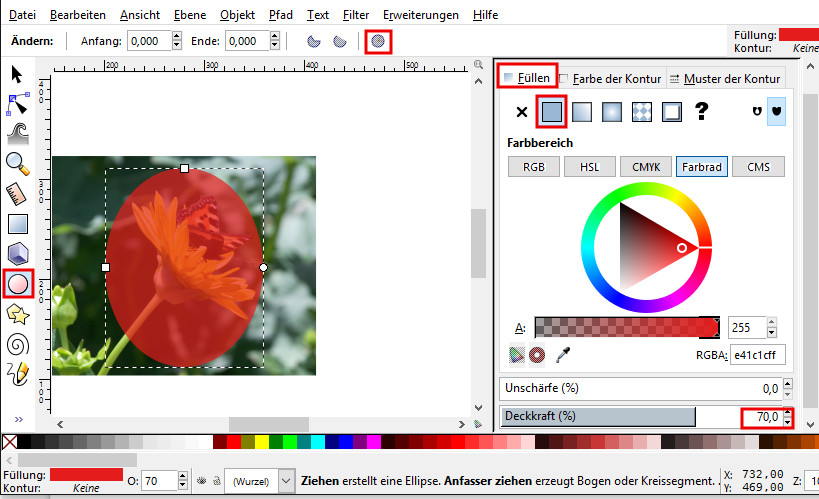819x499 pixels.
Task: Open the Bearbeiten menu
Action: click(x=78, y=15)
